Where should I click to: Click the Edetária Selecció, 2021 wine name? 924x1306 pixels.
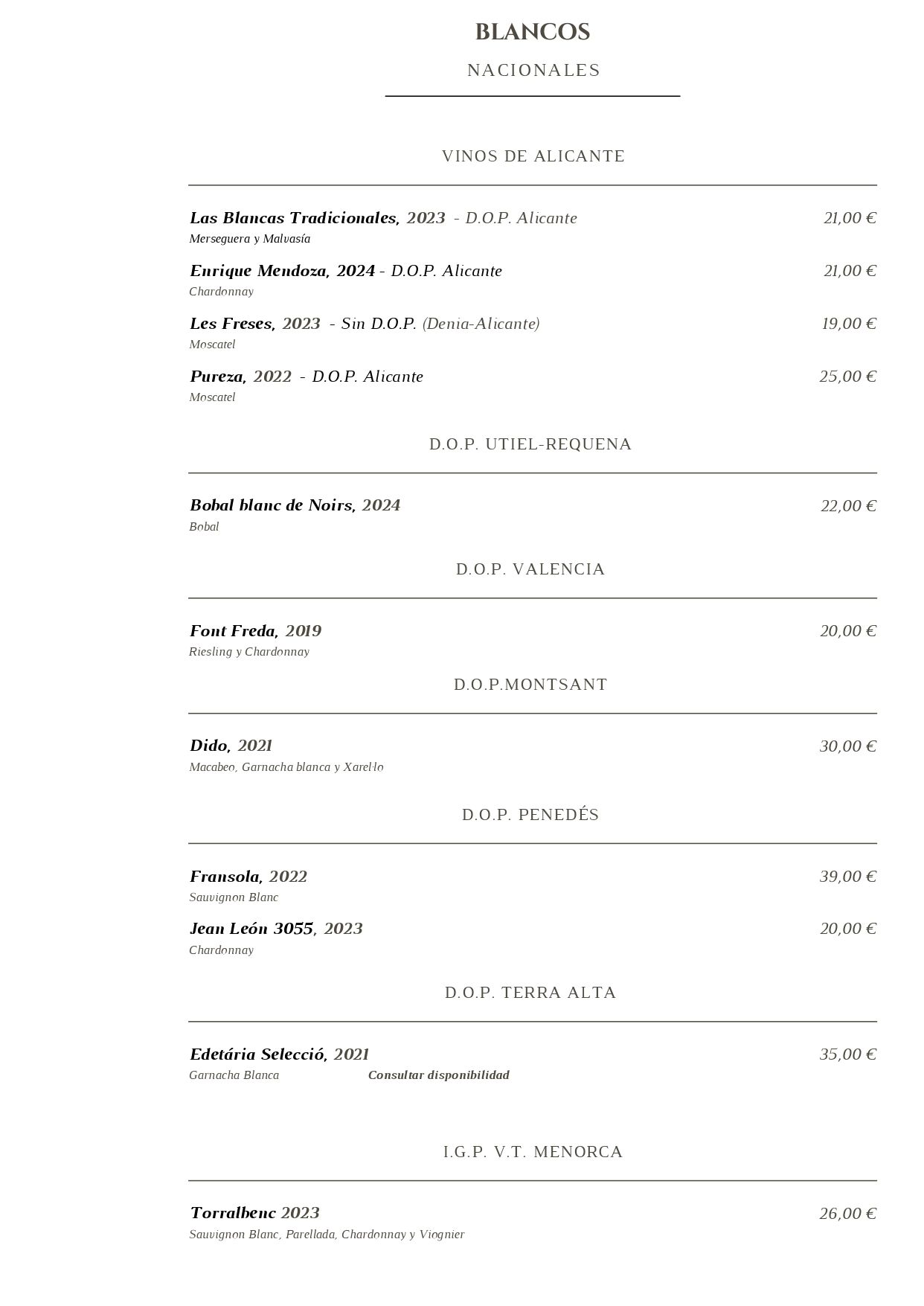(x=279, y=1054)
